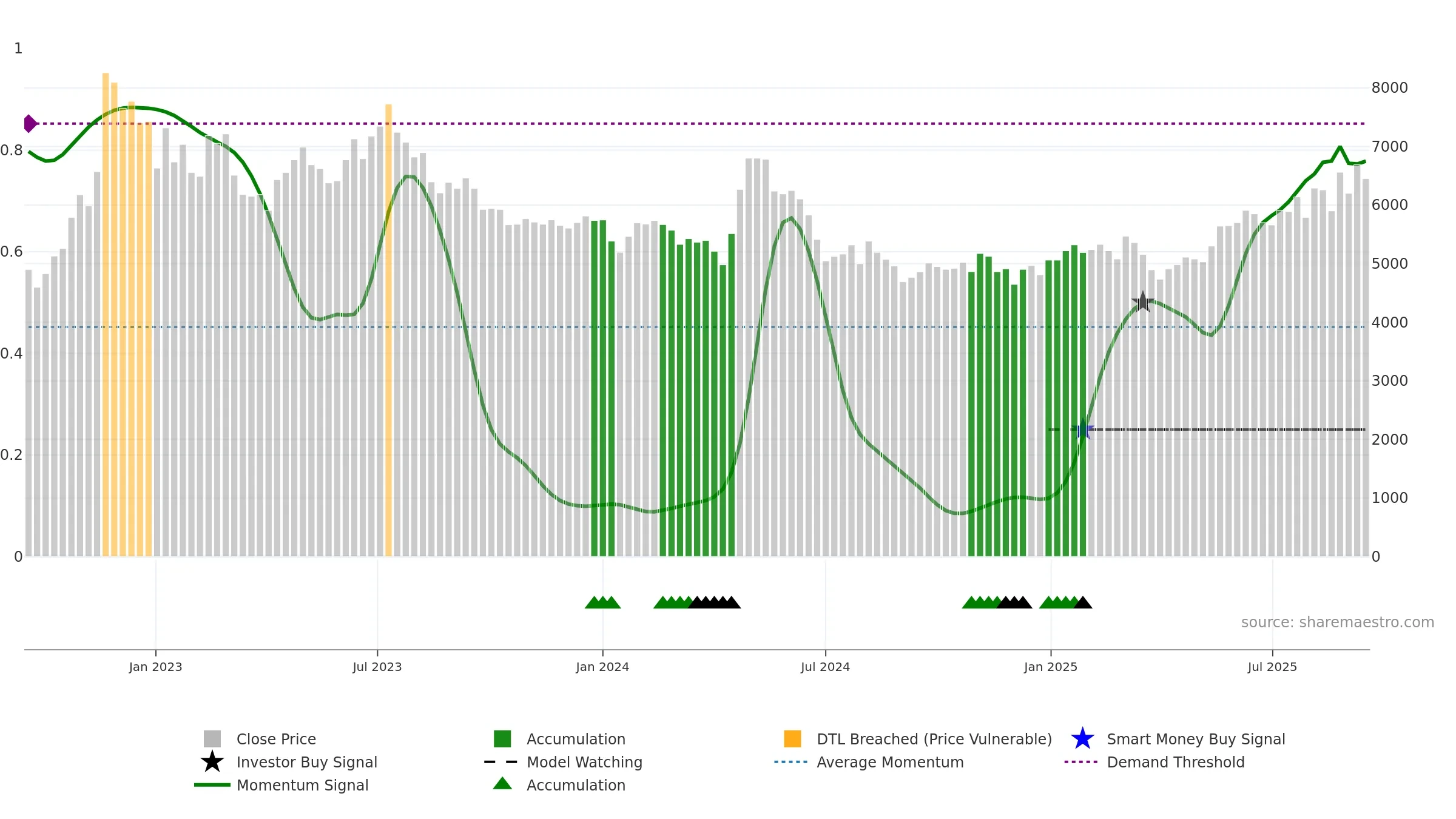The width and height of the screenshot is (1456, 819).
Task: Click the green Accumulation triangle legend icon
Action: pyautogui.click(x=502, y=784)
